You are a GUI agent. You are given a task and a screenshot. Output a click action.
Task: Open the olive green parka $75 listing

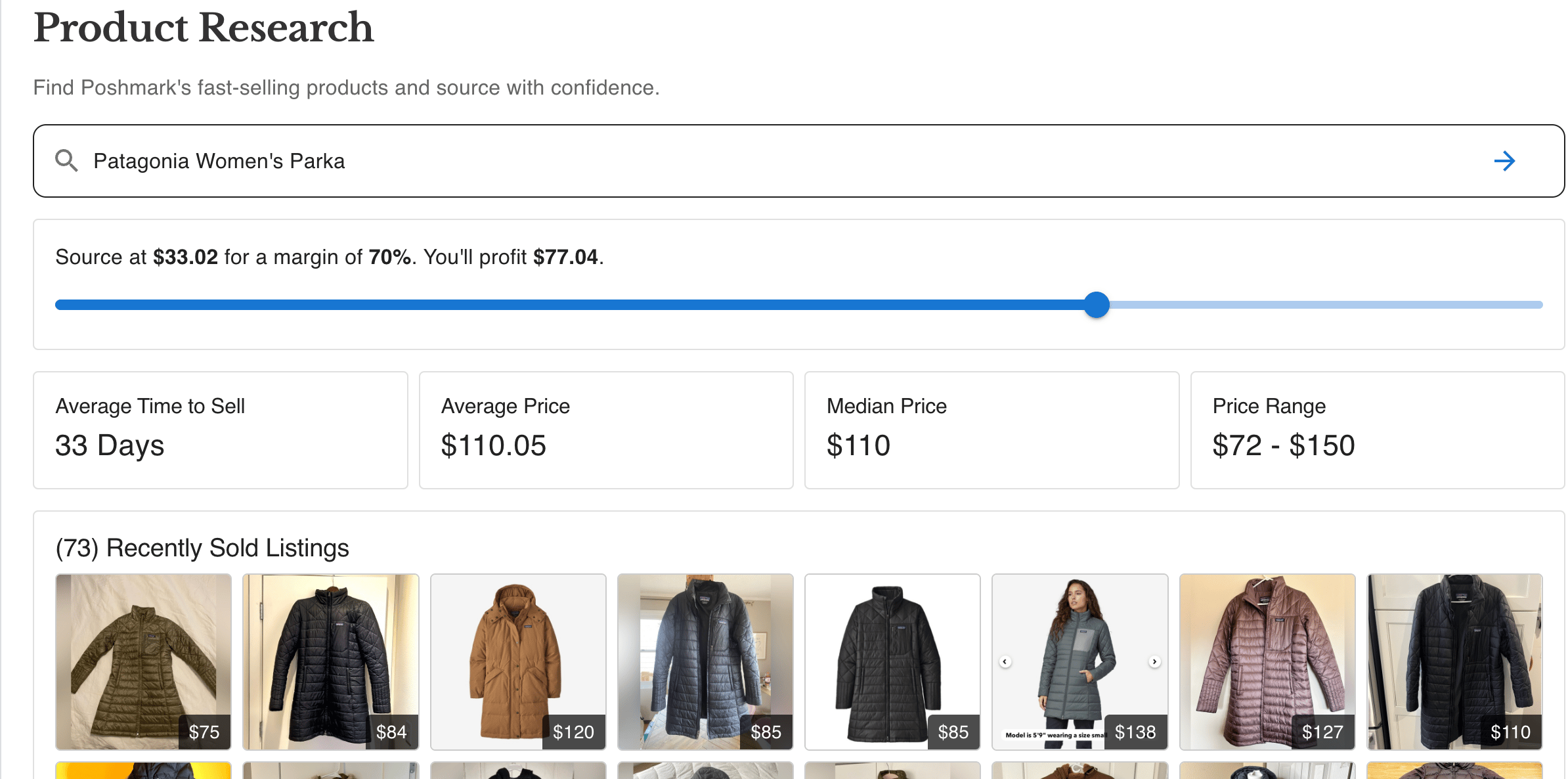[x=143, y=662]
